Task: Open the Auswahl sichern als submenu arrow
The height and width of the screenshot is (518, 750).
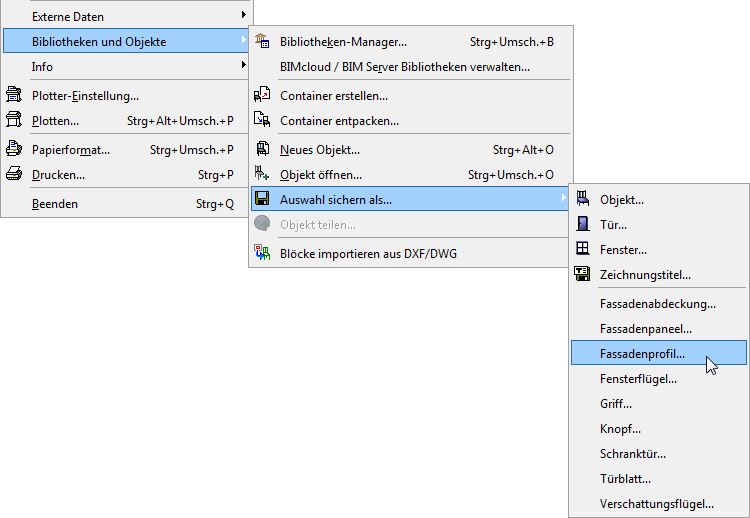Action: [x=564, y=199]
